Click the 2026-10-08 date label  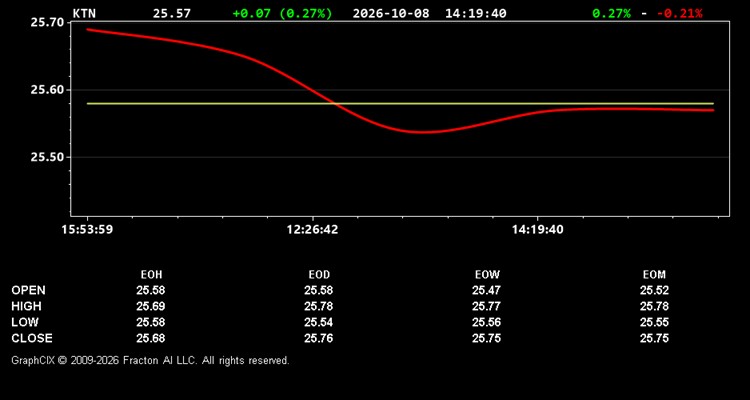click(x=391, y=13)
